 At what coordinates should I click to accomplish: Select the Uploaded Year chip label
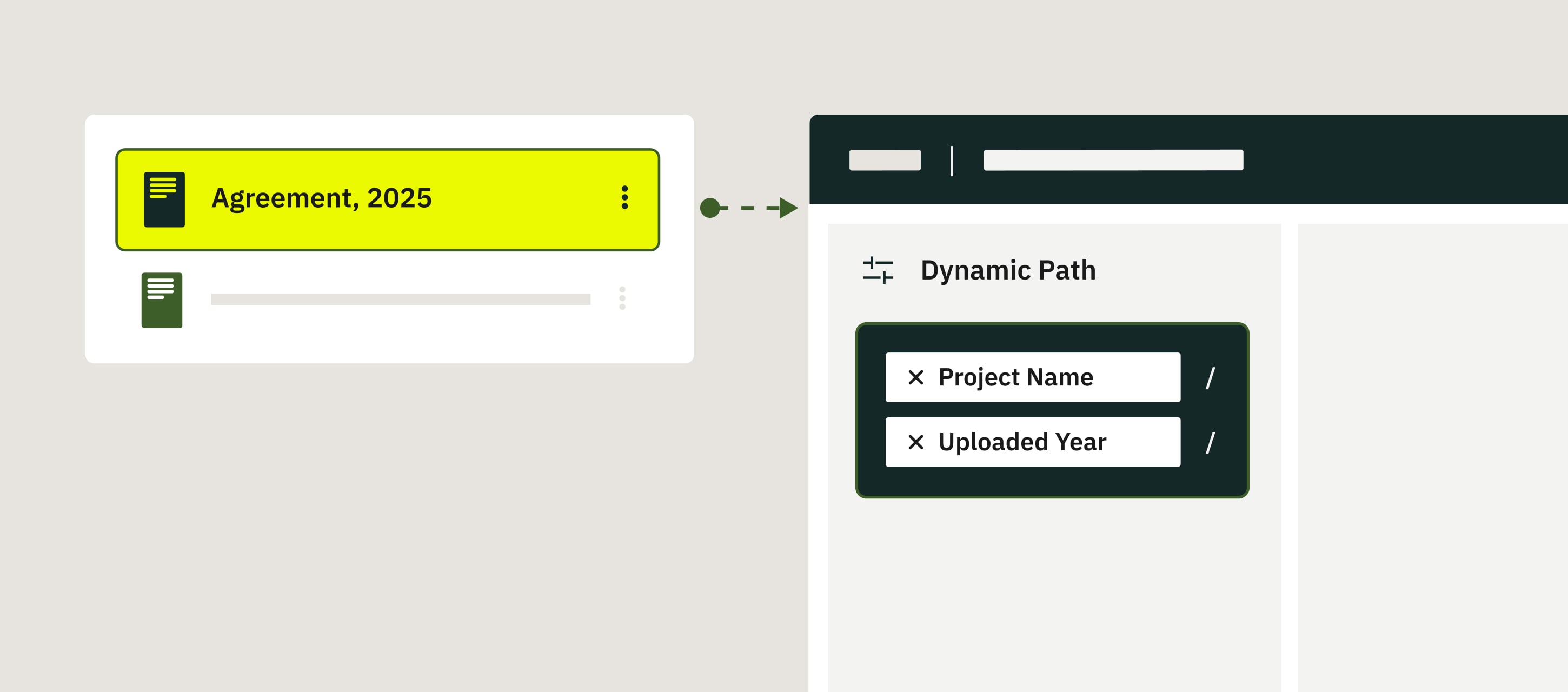1022,442
